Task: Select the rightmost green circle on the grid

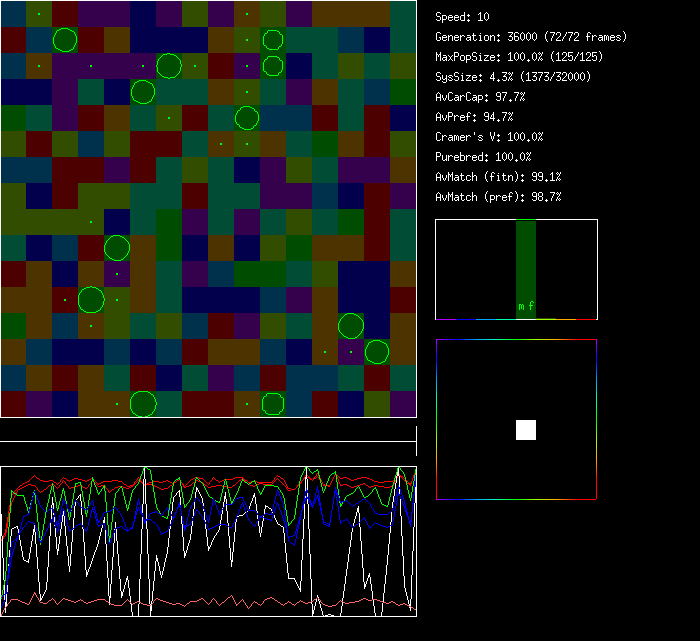Action: pos(376,352)
